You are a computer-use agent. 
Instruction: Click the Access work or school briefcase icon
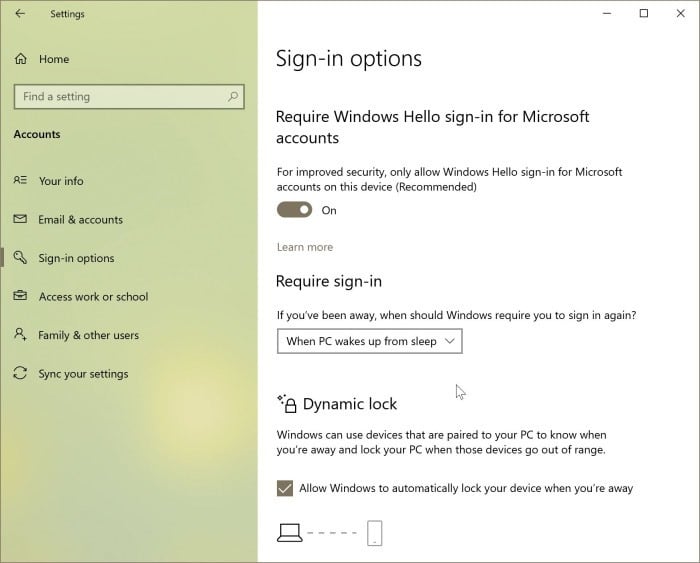[20, 296]
